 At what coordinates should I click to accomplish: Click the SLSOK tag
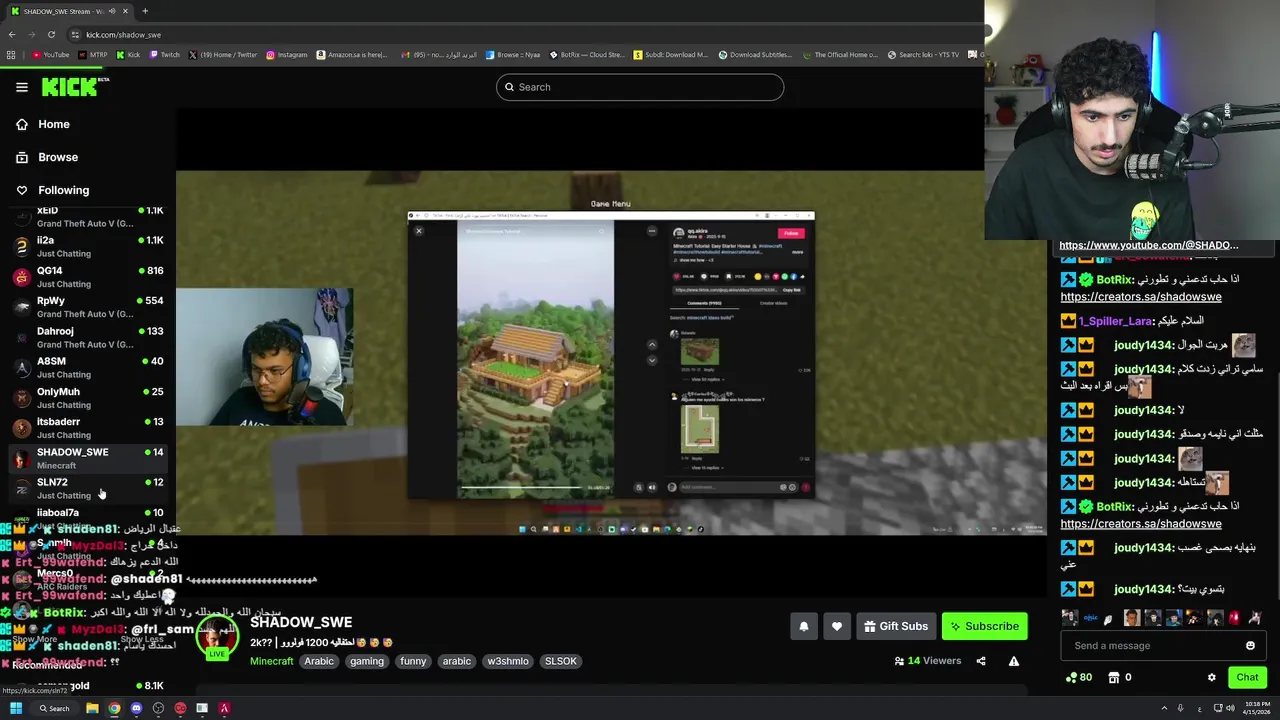pos(561,661)
